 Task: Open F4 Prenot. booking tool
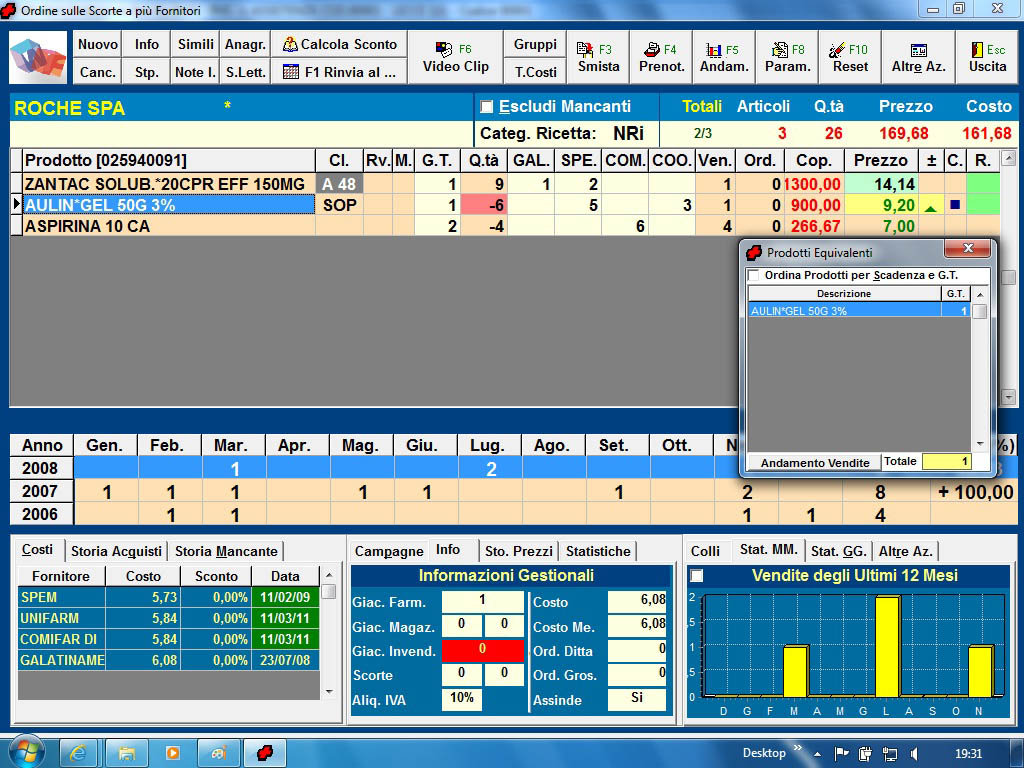click(662, 58)
